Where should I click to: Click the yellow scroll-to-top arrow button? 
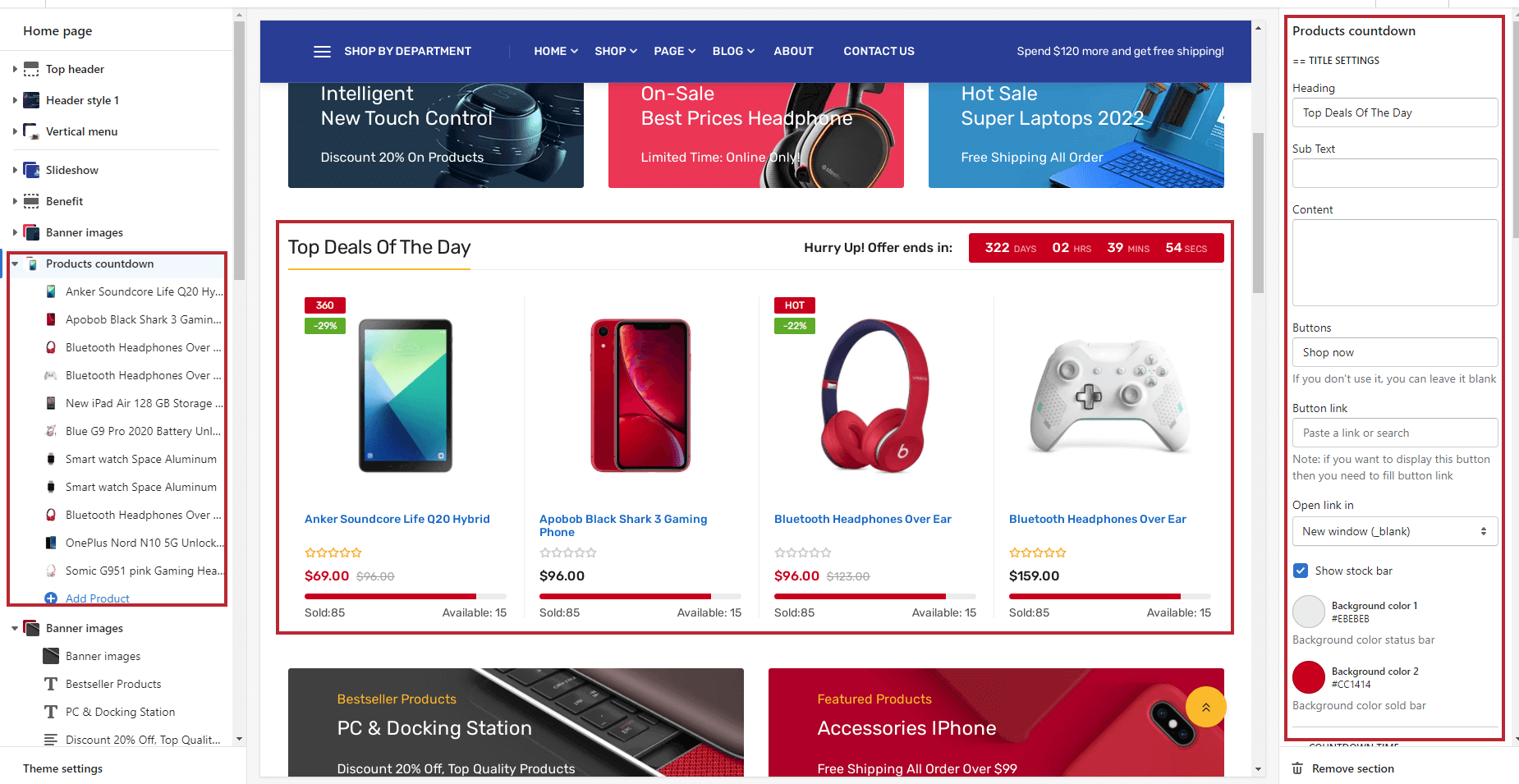[x=1205, y=707]
